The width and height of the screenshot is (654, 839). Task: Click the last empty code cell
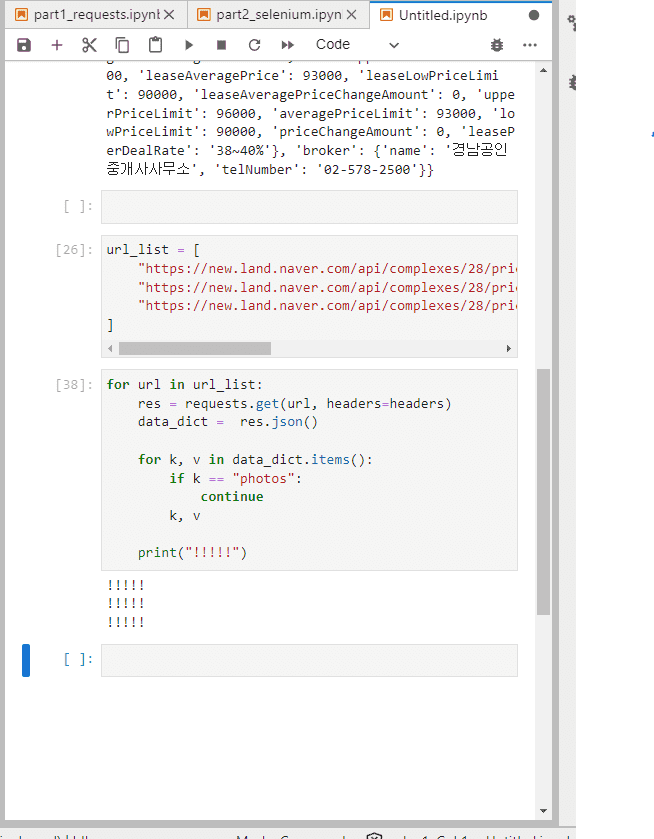coord(309,660)
